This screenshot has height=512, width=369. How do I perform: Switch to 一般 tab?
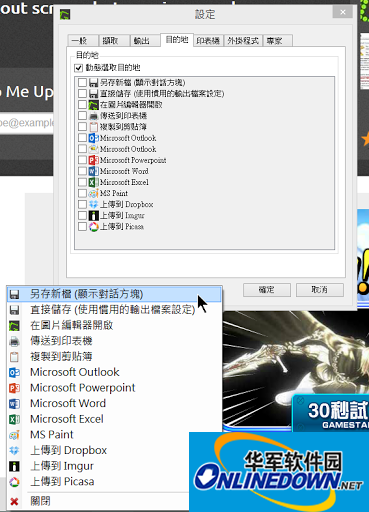tap(83, 41)
